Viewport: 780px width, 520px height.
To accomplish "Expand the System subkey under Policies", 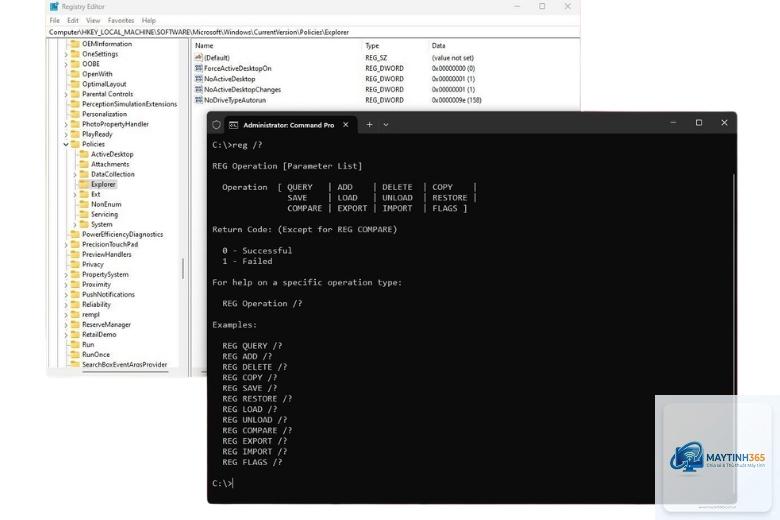I will click(75, 224).
